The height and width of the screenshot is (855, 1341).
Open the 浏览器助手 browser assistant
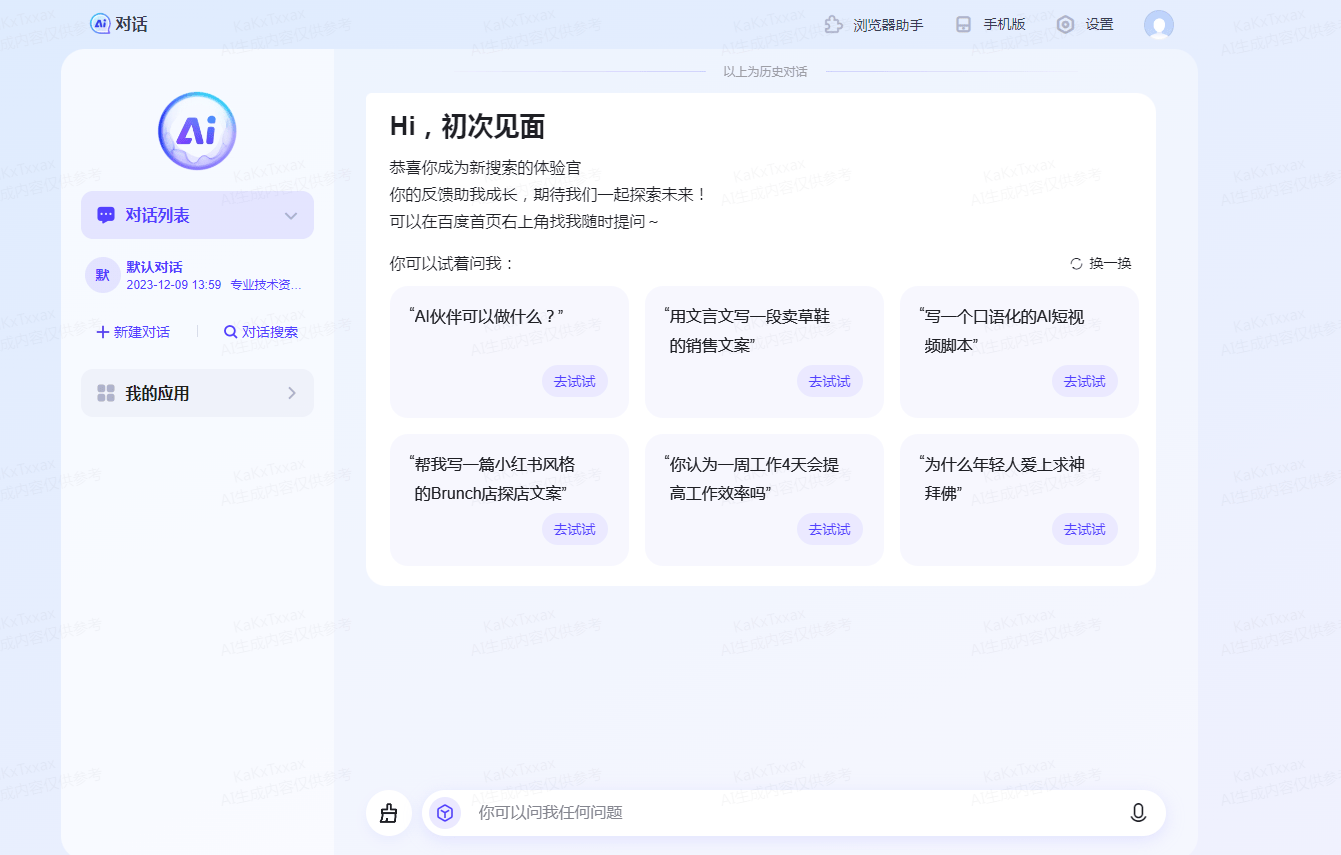point(875,23)
